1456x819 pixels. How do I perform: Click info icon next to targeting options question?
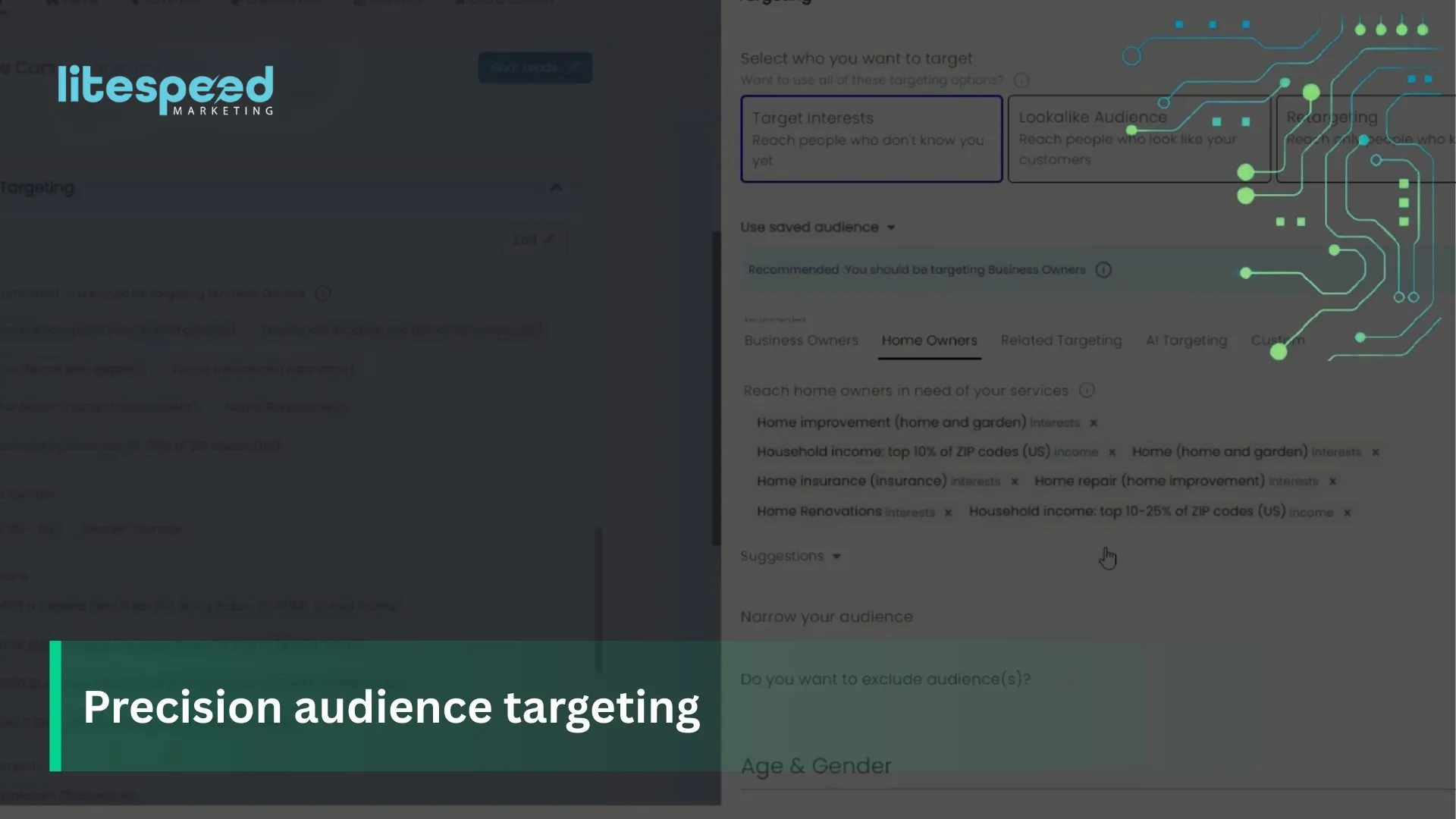[x=1021, y=80]
